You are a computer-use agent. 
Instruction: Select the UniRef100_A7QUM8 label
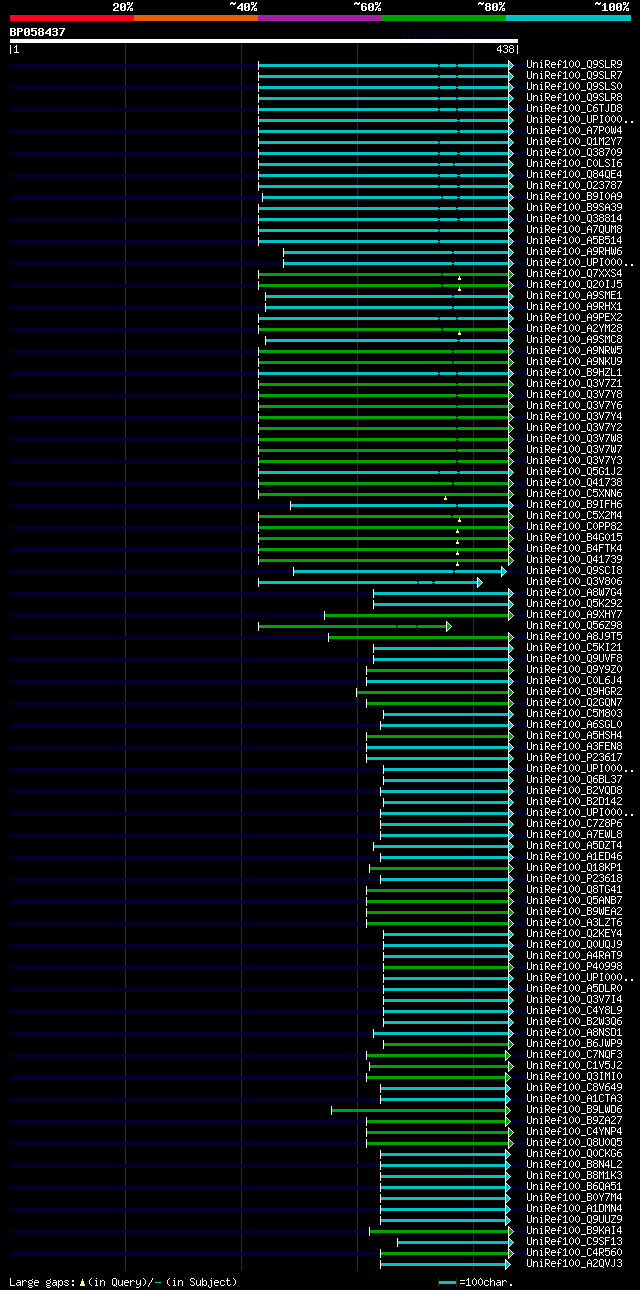click(575, 230)
